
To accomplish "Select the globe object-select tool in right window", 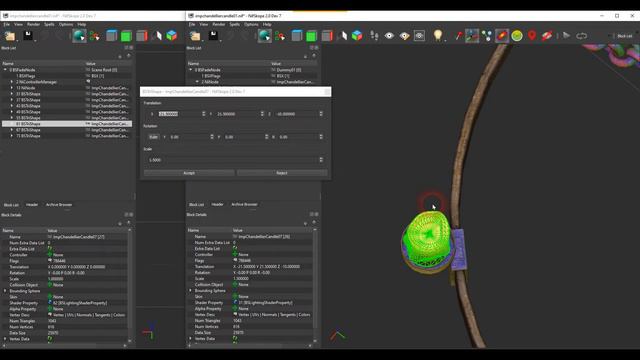I will (264, 36).
